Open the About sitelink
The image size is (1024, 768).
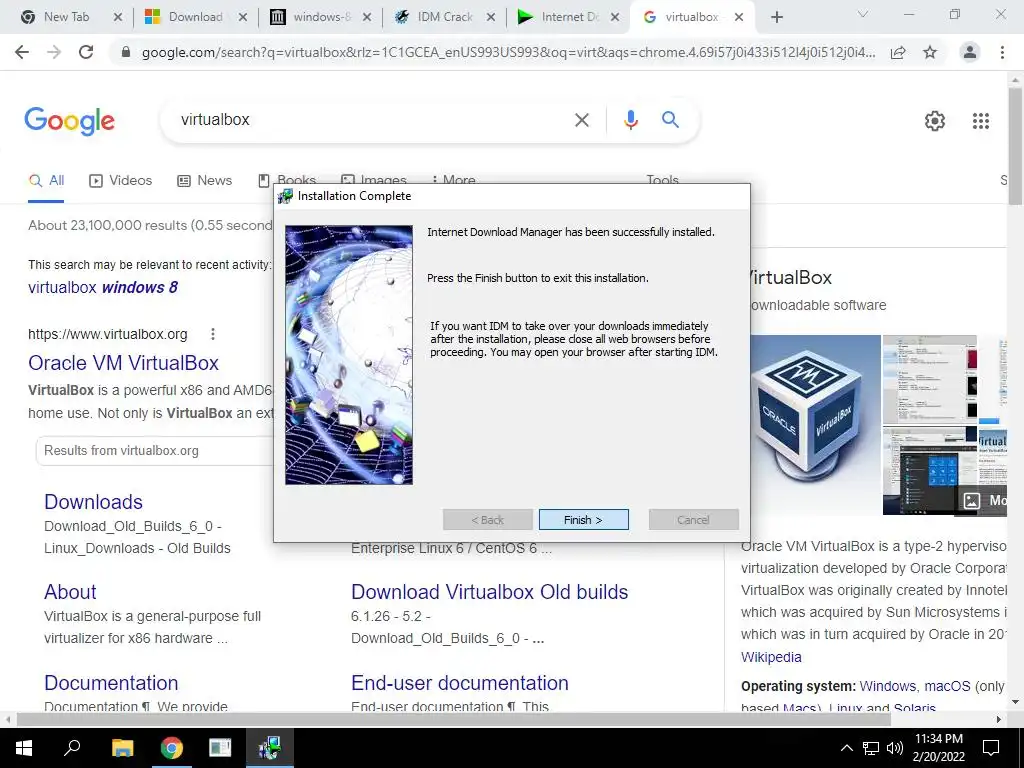pyautogui.click(x=70, y=592)
